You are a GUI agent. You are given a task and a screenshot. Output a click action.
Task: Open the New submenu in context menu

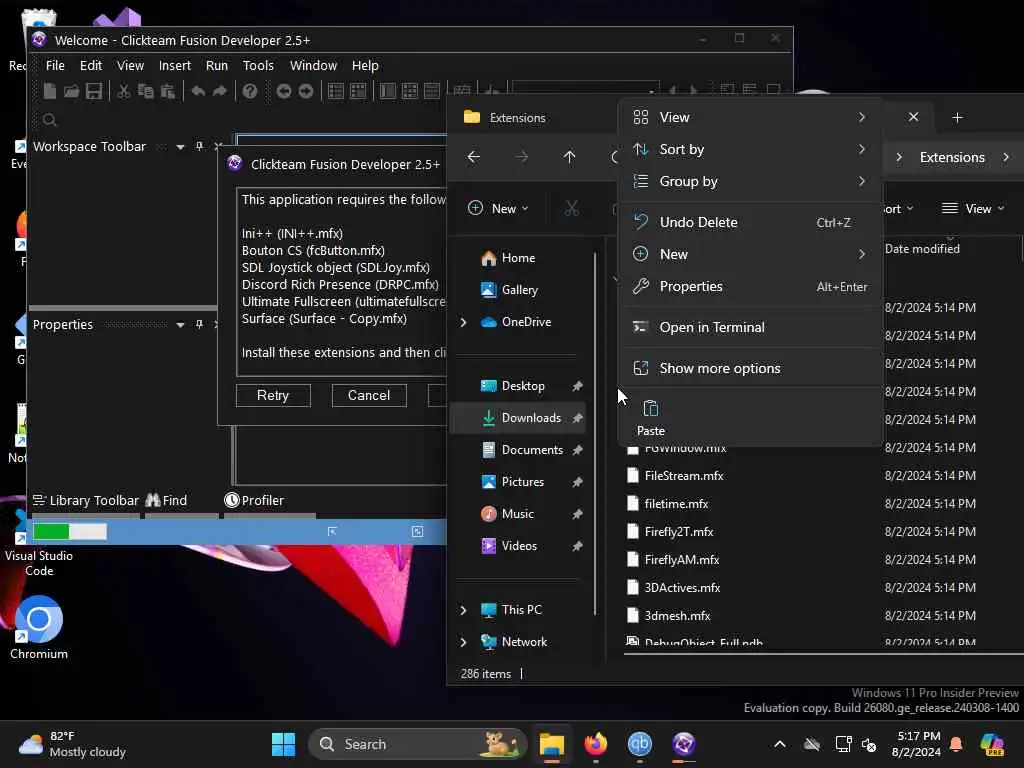tap(750, 255)
